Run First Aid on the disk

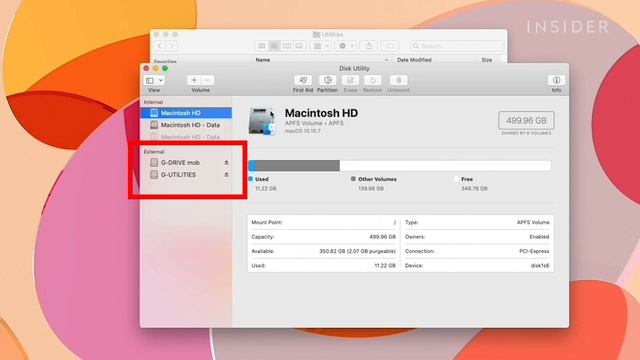(x=303, y=80)
